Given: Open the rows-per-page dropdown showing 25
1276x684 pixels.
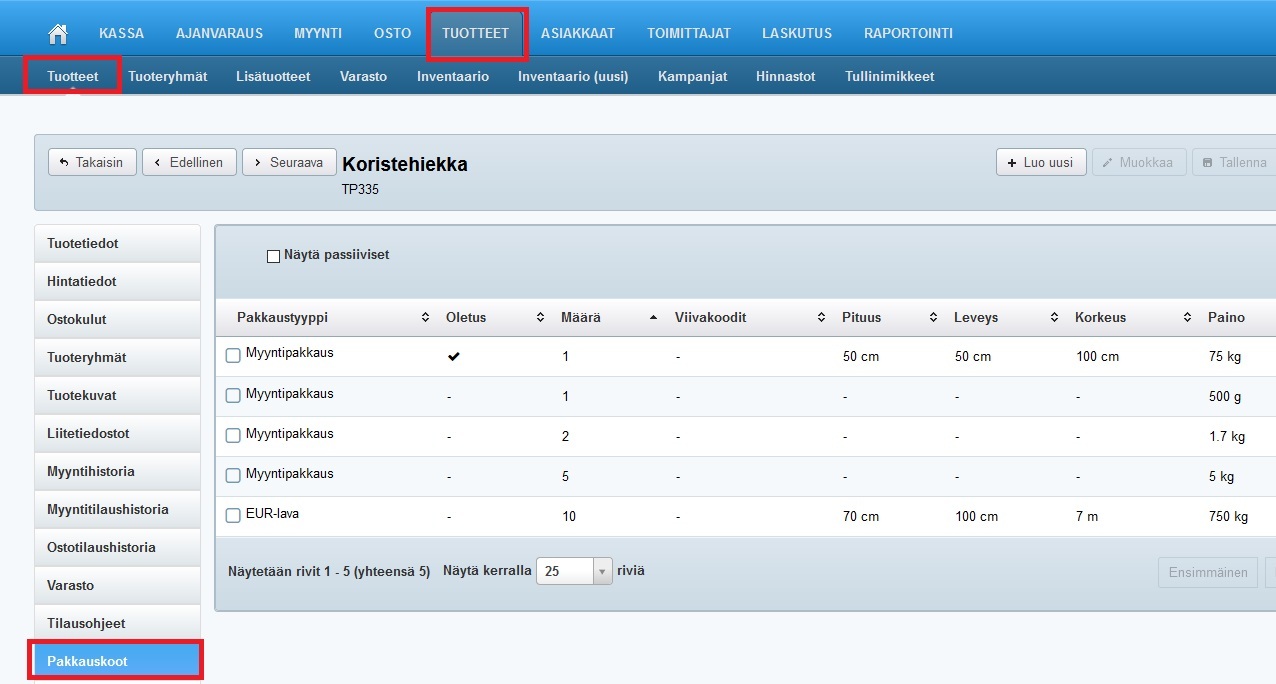Looking at the screenshot, I should [574, 571].
